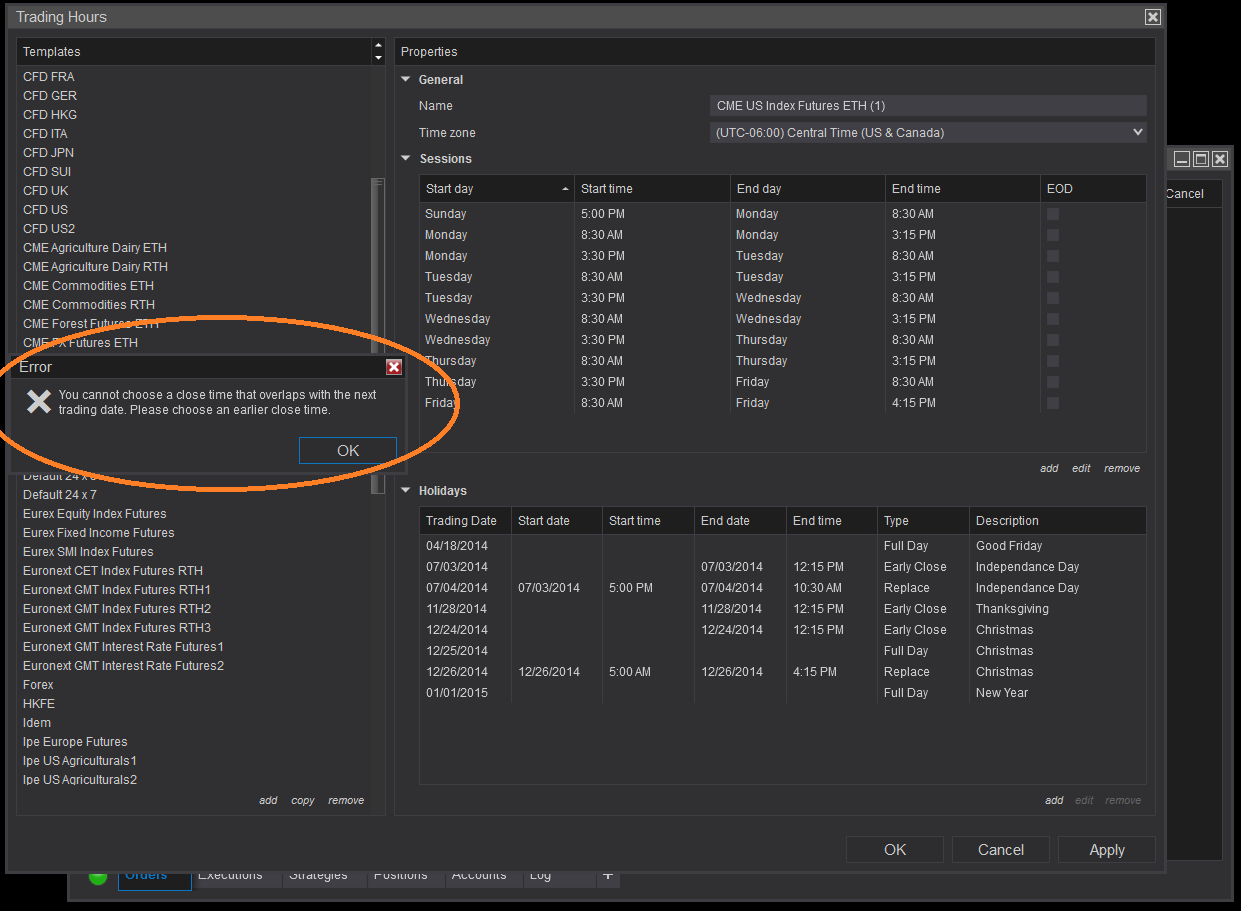Screen dimensions: 1241x911
Task: Open the Time zone dropdown
Action: 1137,132
